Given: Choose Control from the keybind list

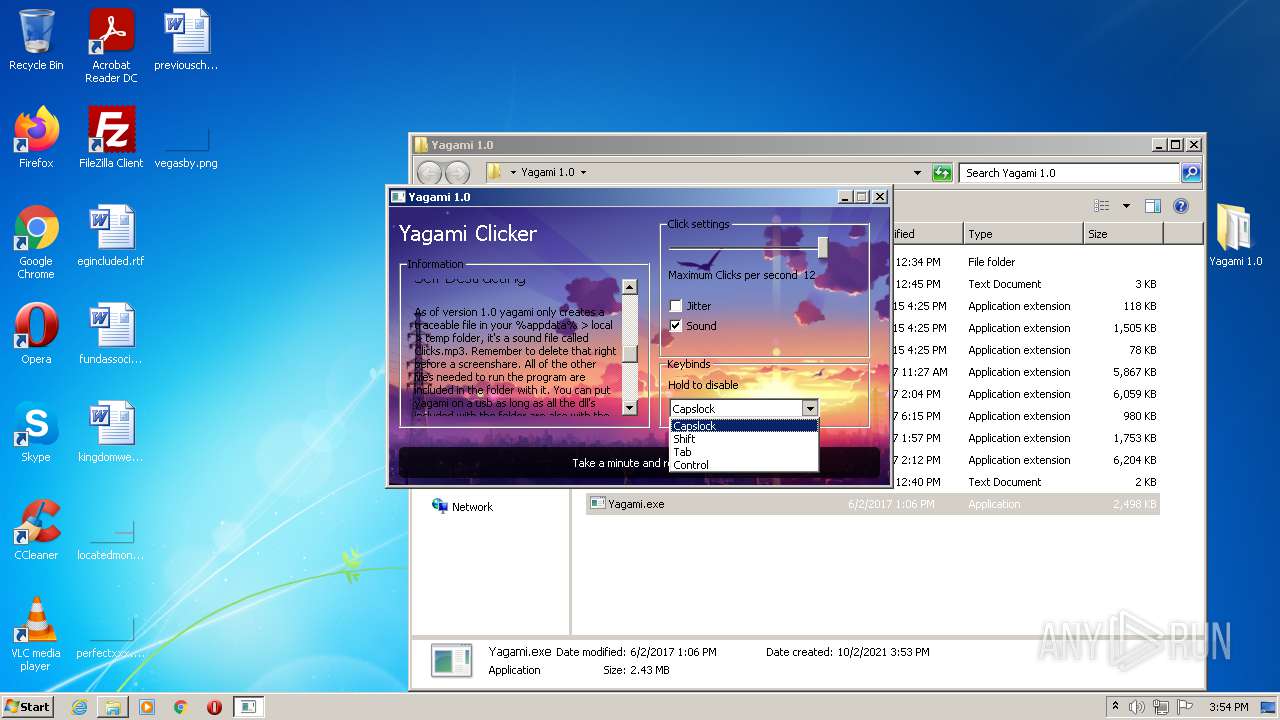Looking at the screenshot, I should coord(743,465).
